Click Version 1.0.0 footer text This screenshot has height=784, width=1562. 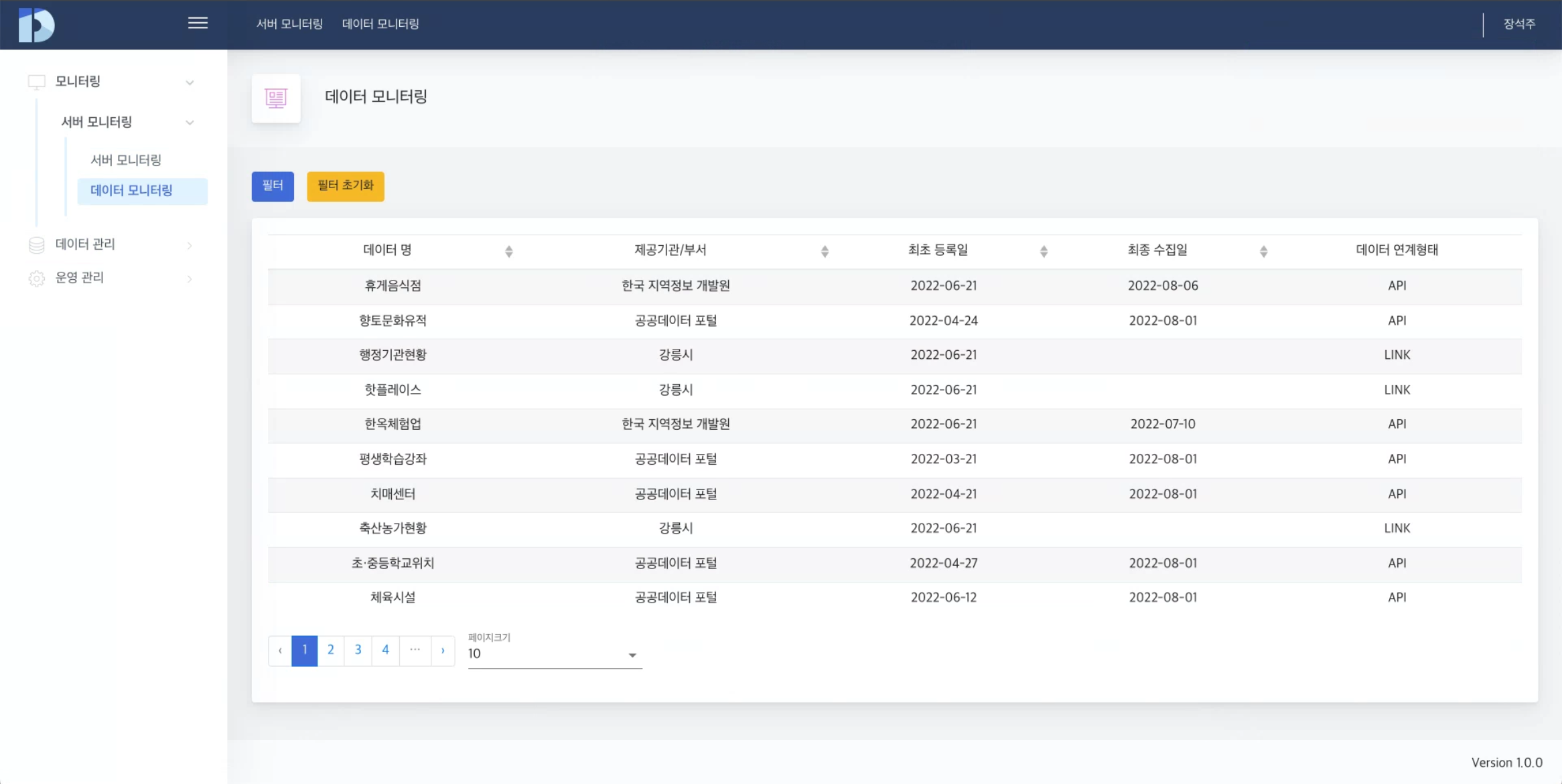coord(1507,763)
